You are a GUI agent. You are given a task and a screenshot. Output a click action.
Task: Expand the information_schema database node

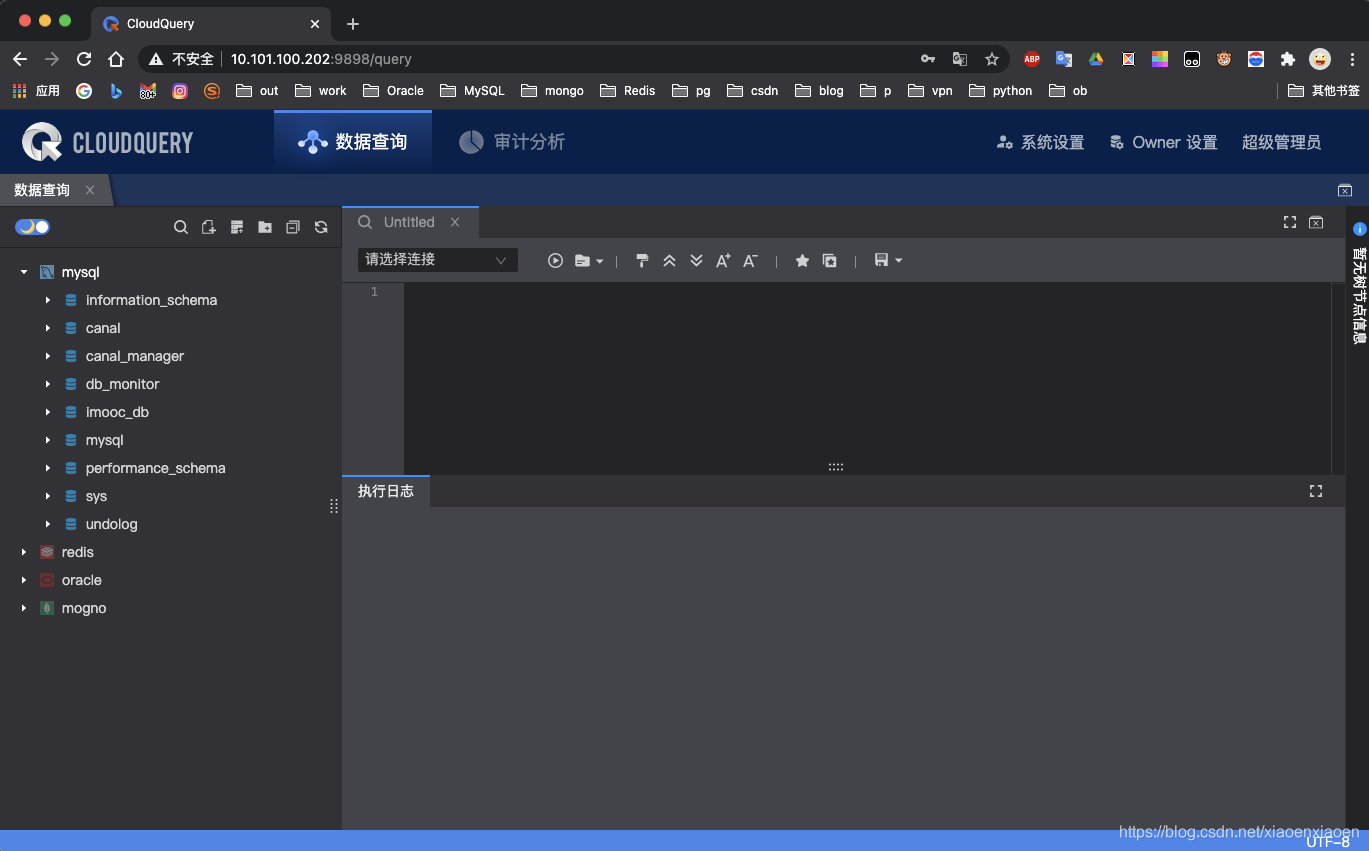[46, 300]
